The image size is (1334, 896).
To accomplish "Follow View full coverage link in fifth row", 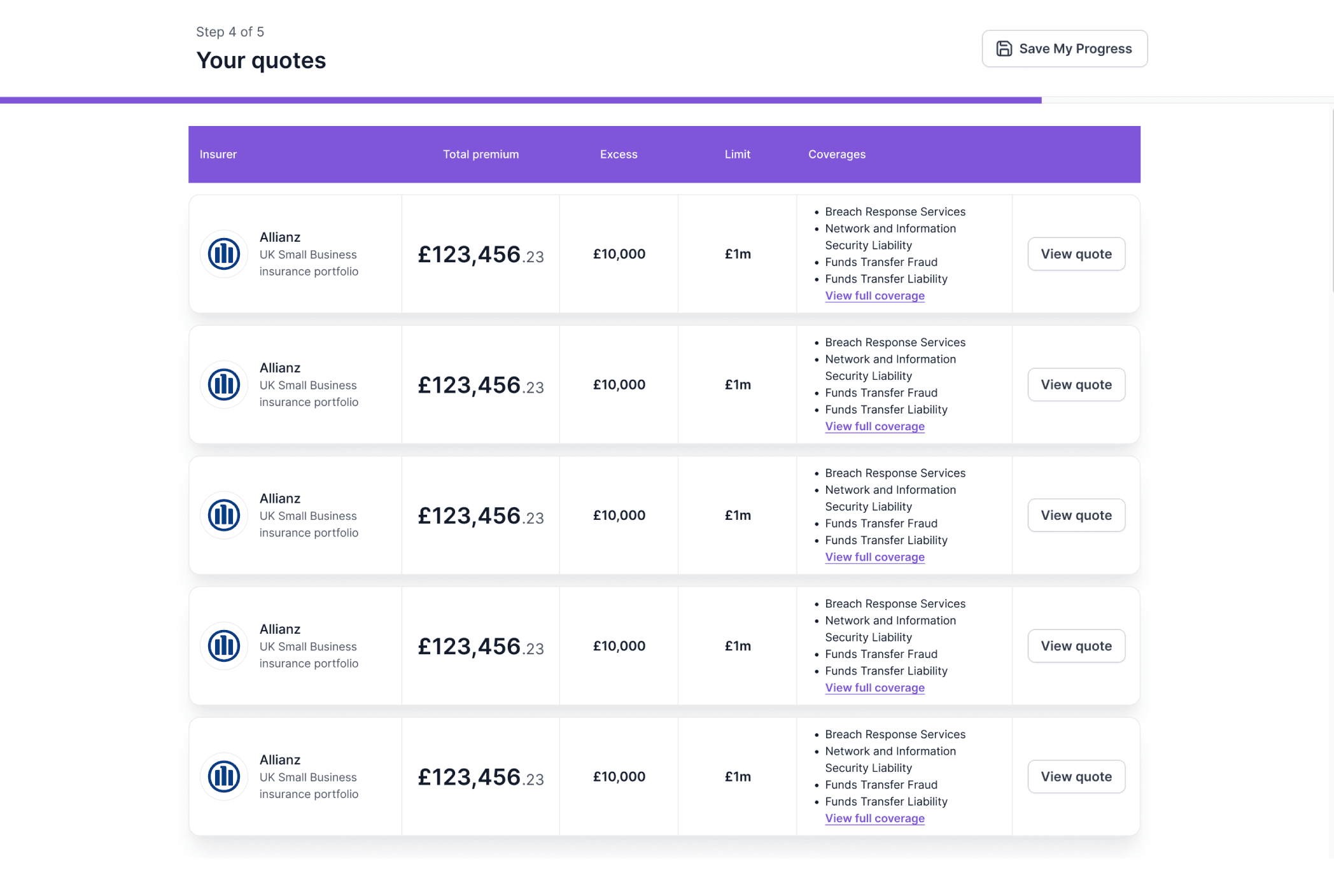I will pos(874,818).
